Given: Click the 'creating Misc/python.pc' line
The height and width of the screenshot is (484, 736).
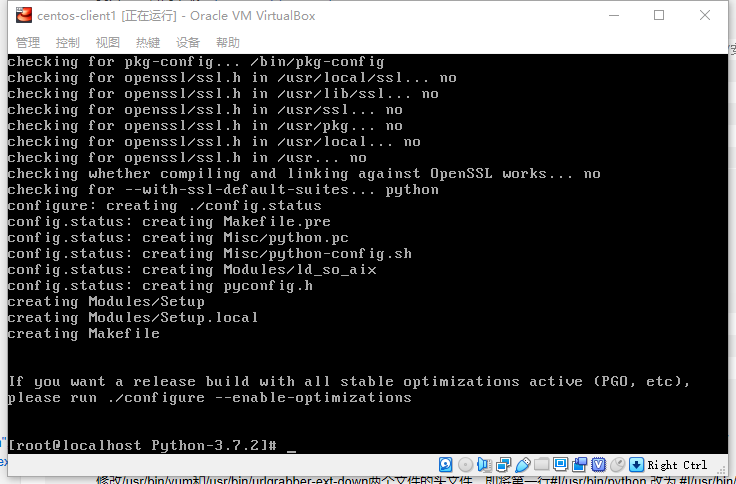Looking at the screenshot, I should [x=178, y=238].
